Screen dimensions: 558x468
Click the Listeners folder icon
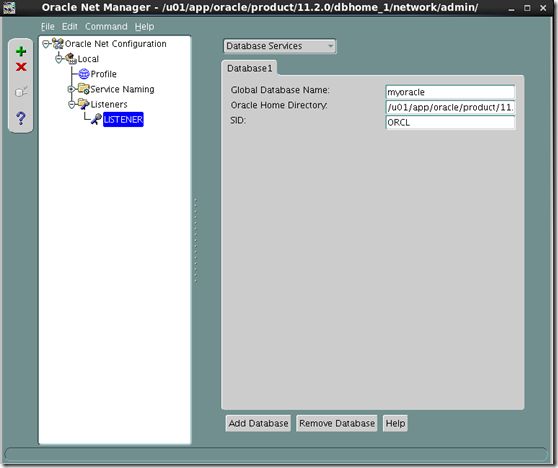click(84, 104)
